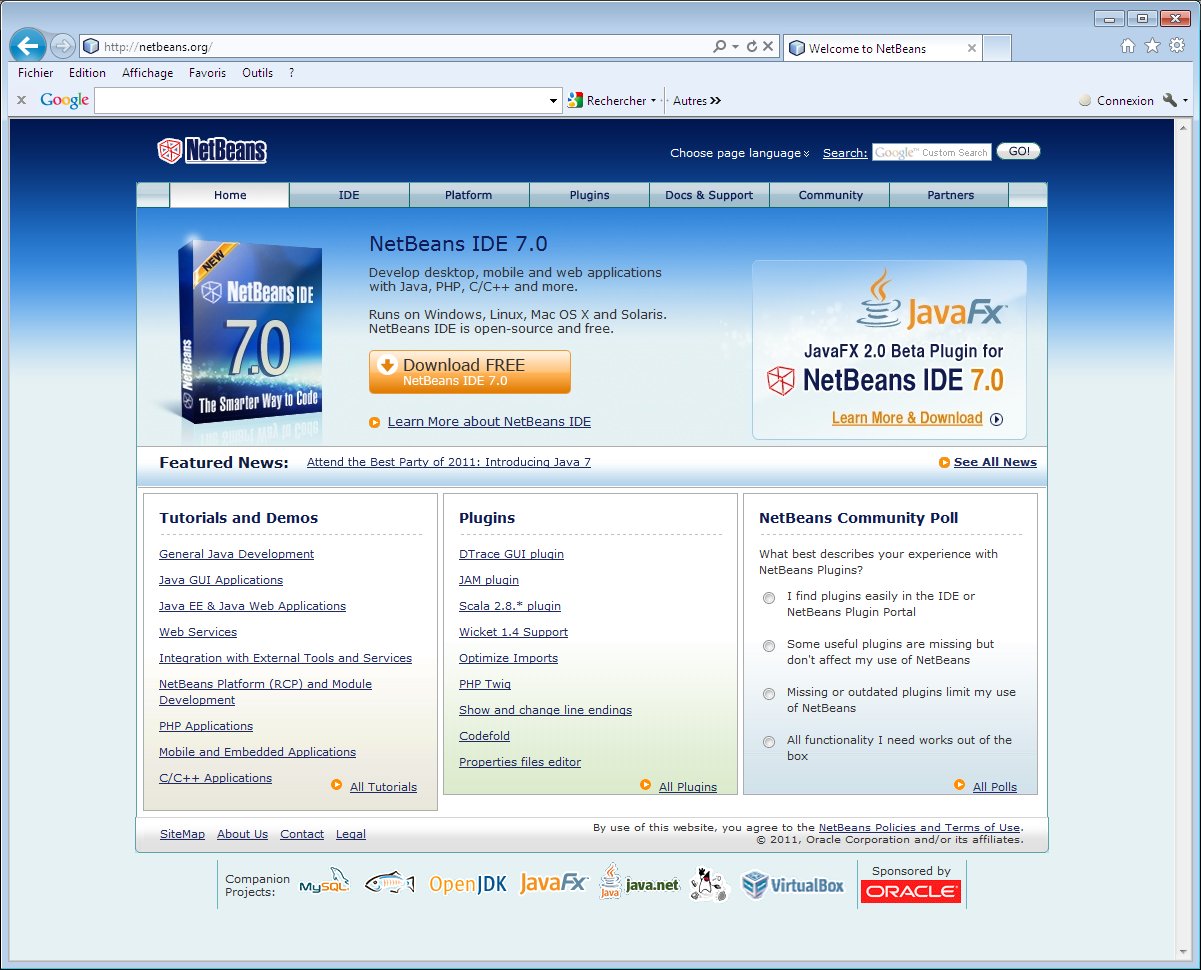
Task: Click the Google toolbar search text field
Action: pyautogui.click(x=321, y=100)
